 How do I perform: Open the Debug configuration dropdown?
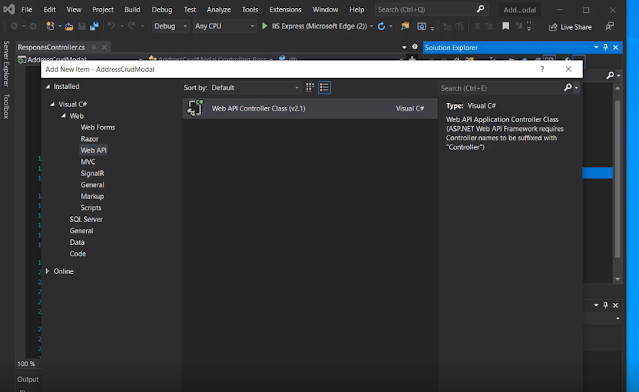coord(170,26)
